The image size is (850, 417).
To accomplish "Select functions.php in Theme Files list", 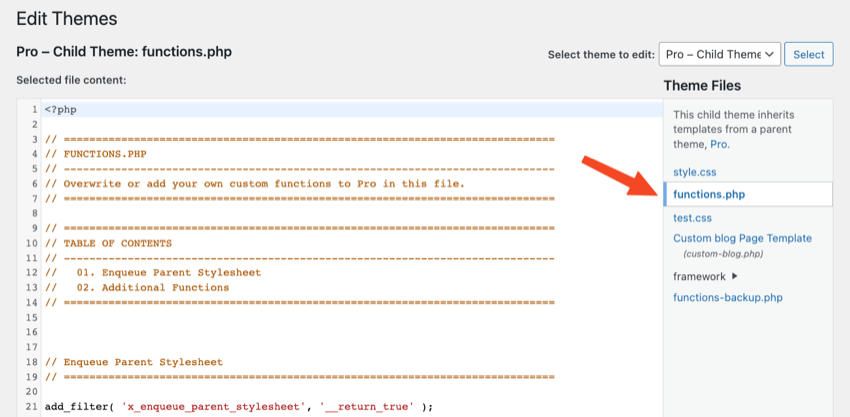I will click(708, 194).
